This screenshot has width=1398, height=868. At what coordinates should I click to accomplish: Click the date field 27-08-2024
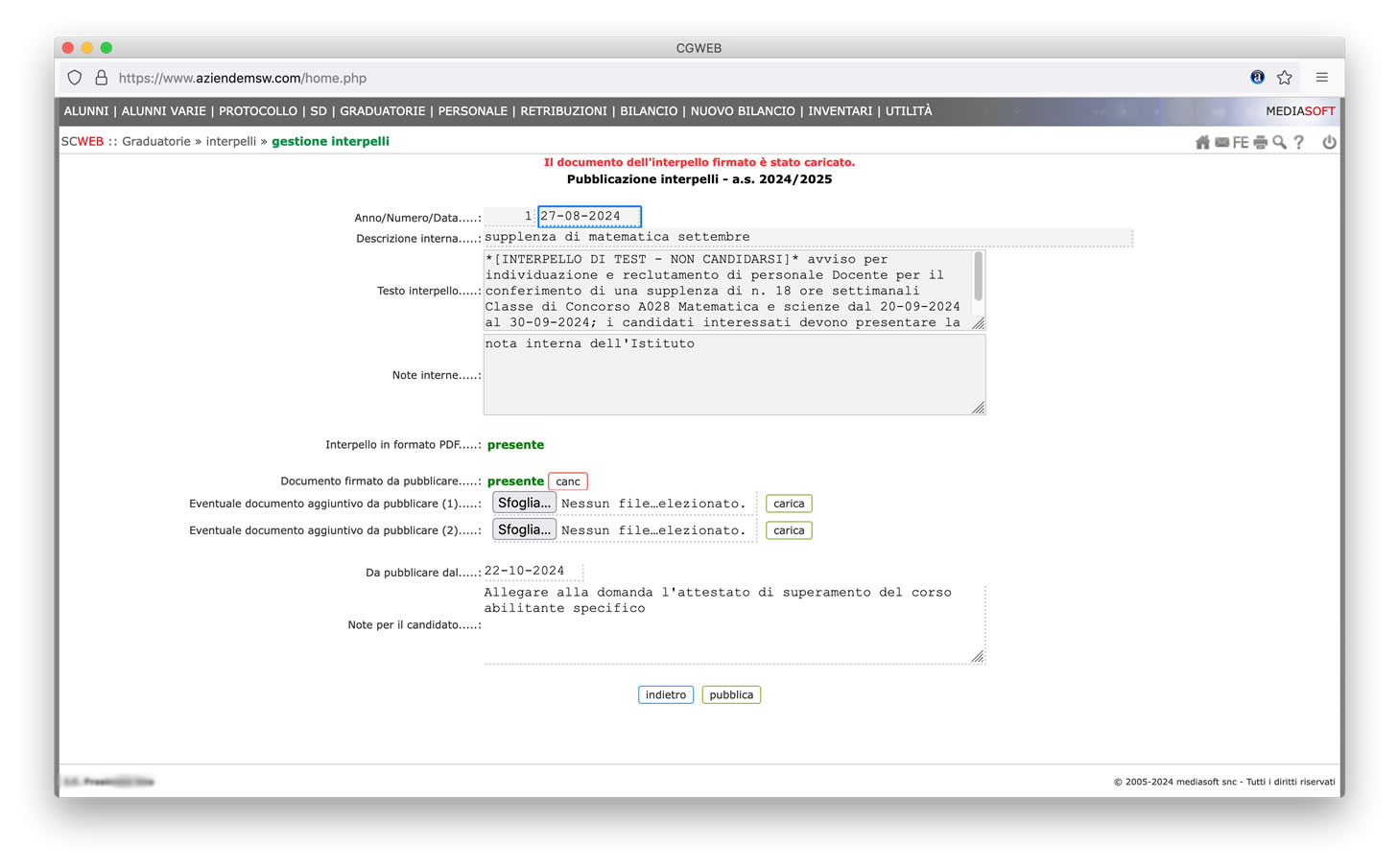[x=589, y=217]
